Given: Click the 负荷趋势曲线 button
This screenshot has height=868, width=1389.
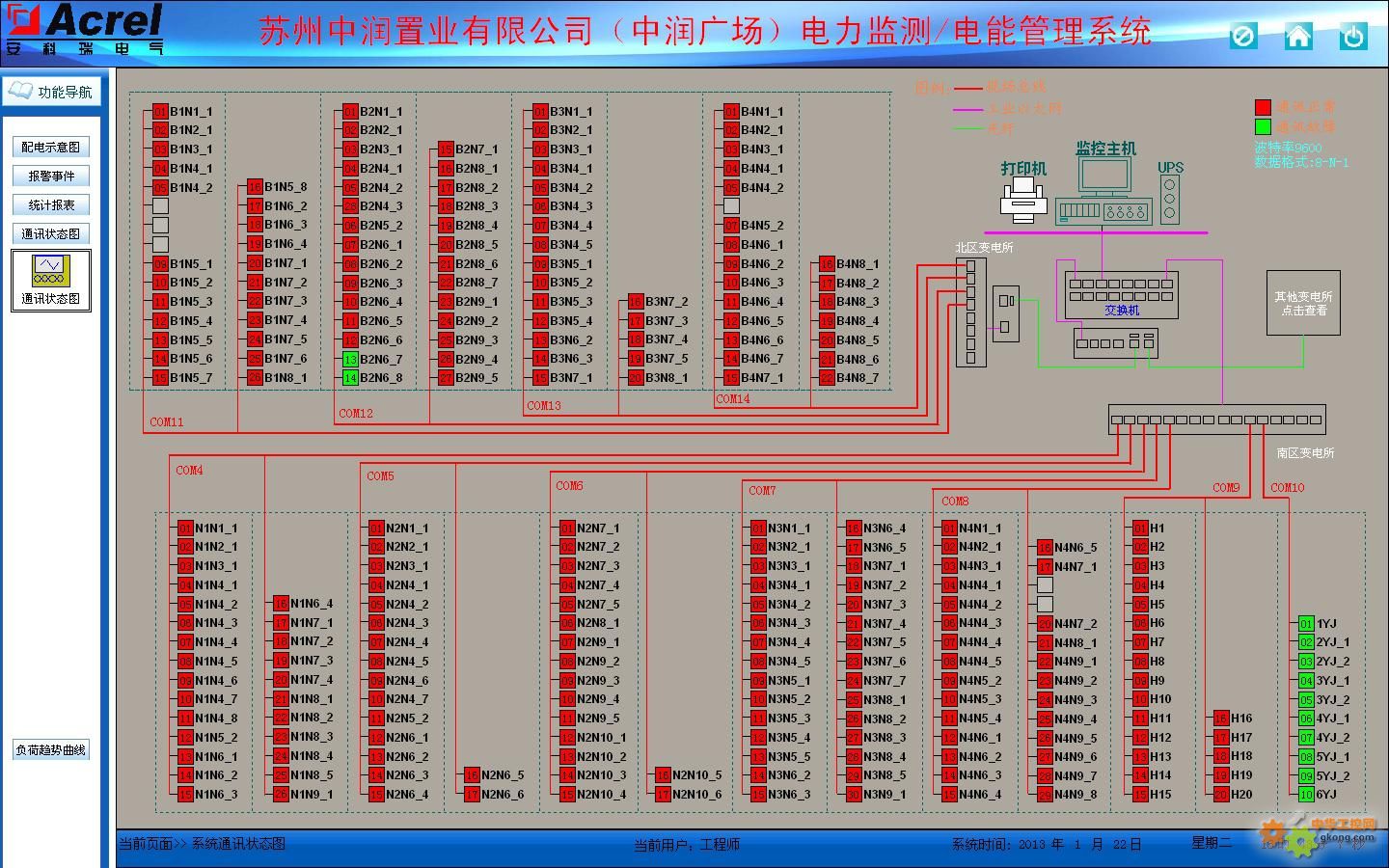Looking at the screenshot, I should [51, 750].
